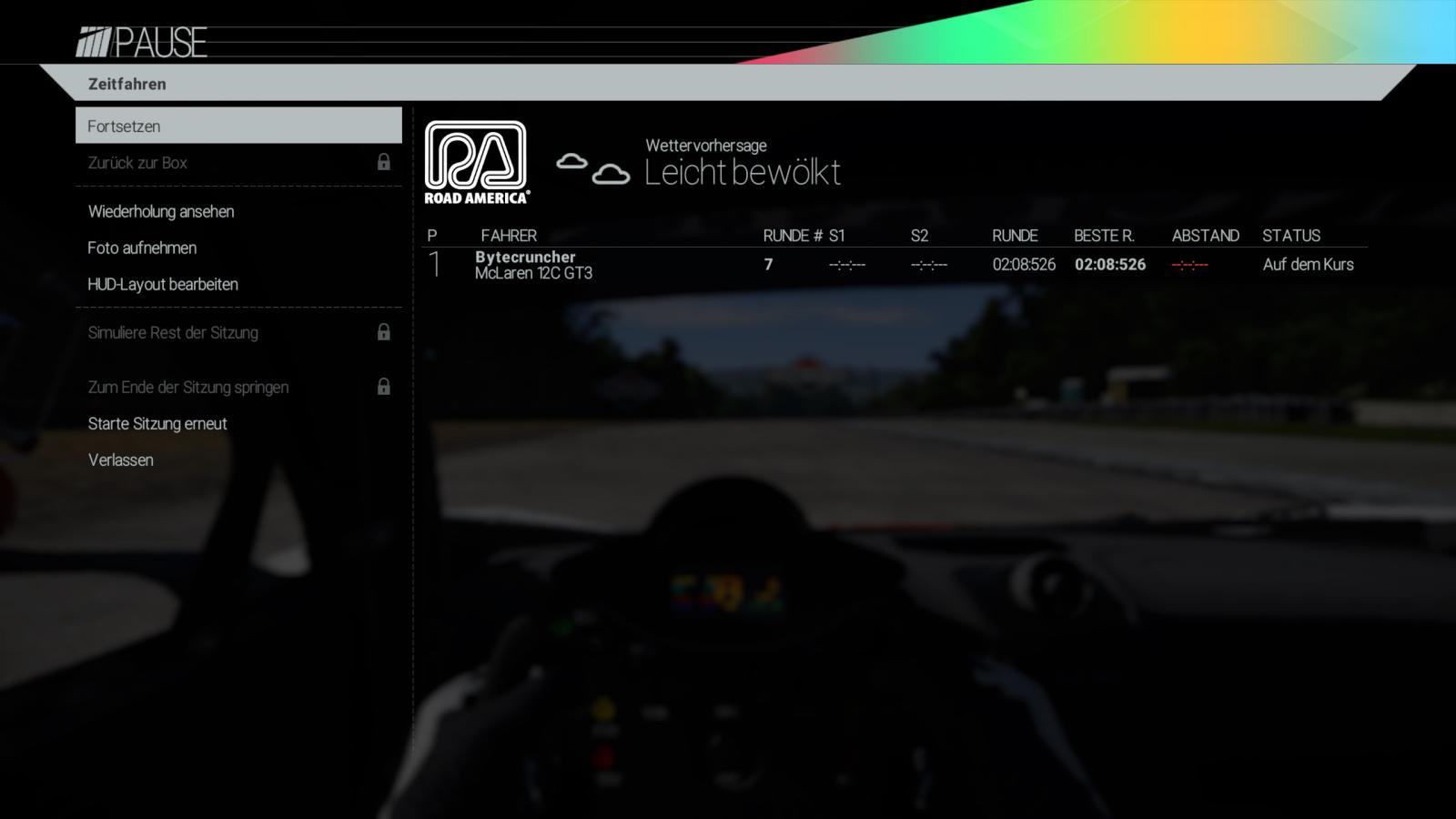Viewport: 1456px width, 819px height.
Task: Click the STATUS column header
Action: coord(1291,236)
